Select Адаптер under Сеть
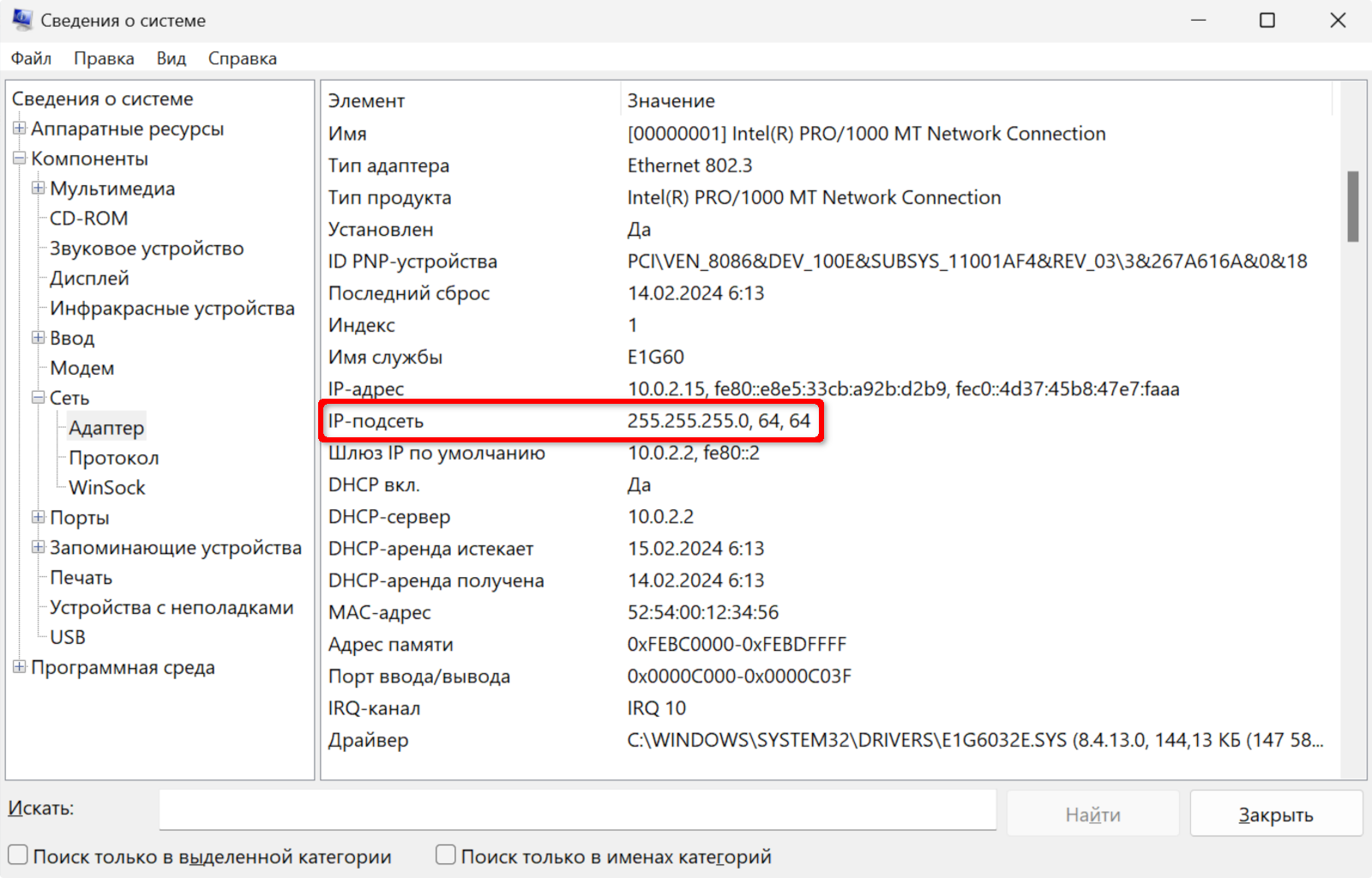This screenshot has width=1372, height=878. click(106, 428)
